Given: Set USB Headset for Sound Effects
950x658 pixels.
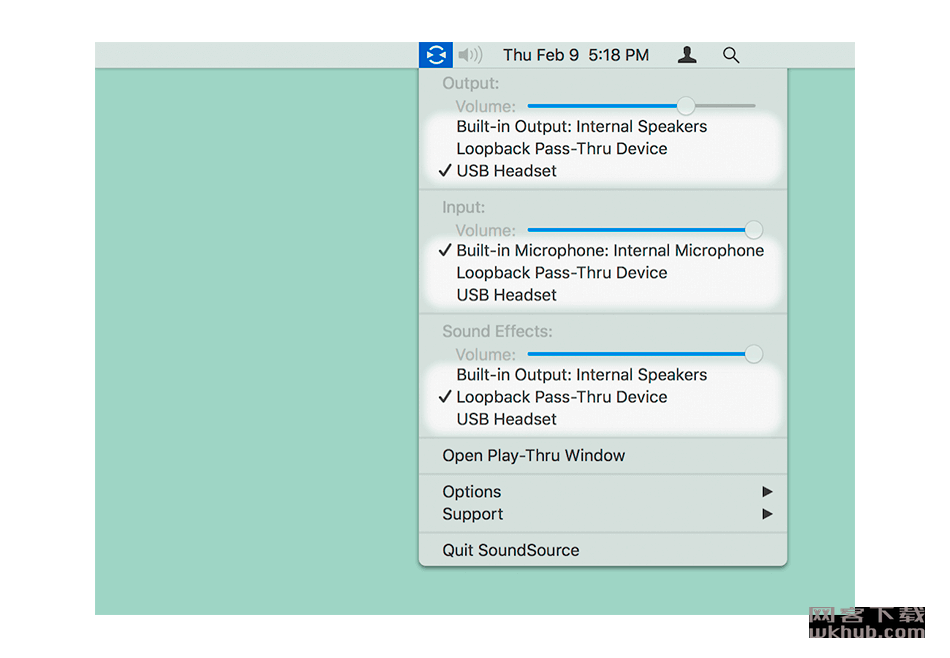Looking at the screenshot, I should click(x=603, y=419).
